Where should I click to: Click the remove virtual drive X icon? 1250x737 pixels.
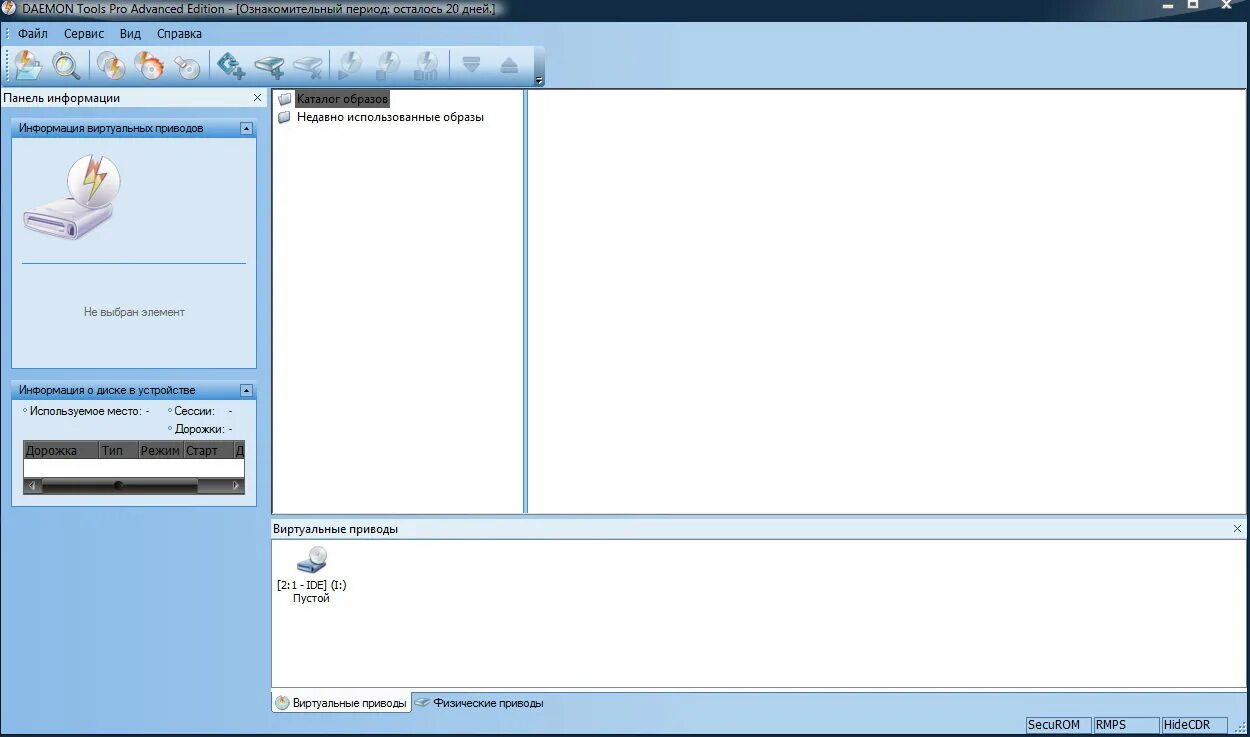click(307, 66)
